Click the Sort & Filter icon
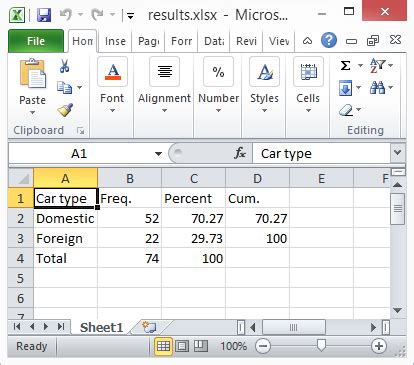414x365 pixels. tap(378, 65)
